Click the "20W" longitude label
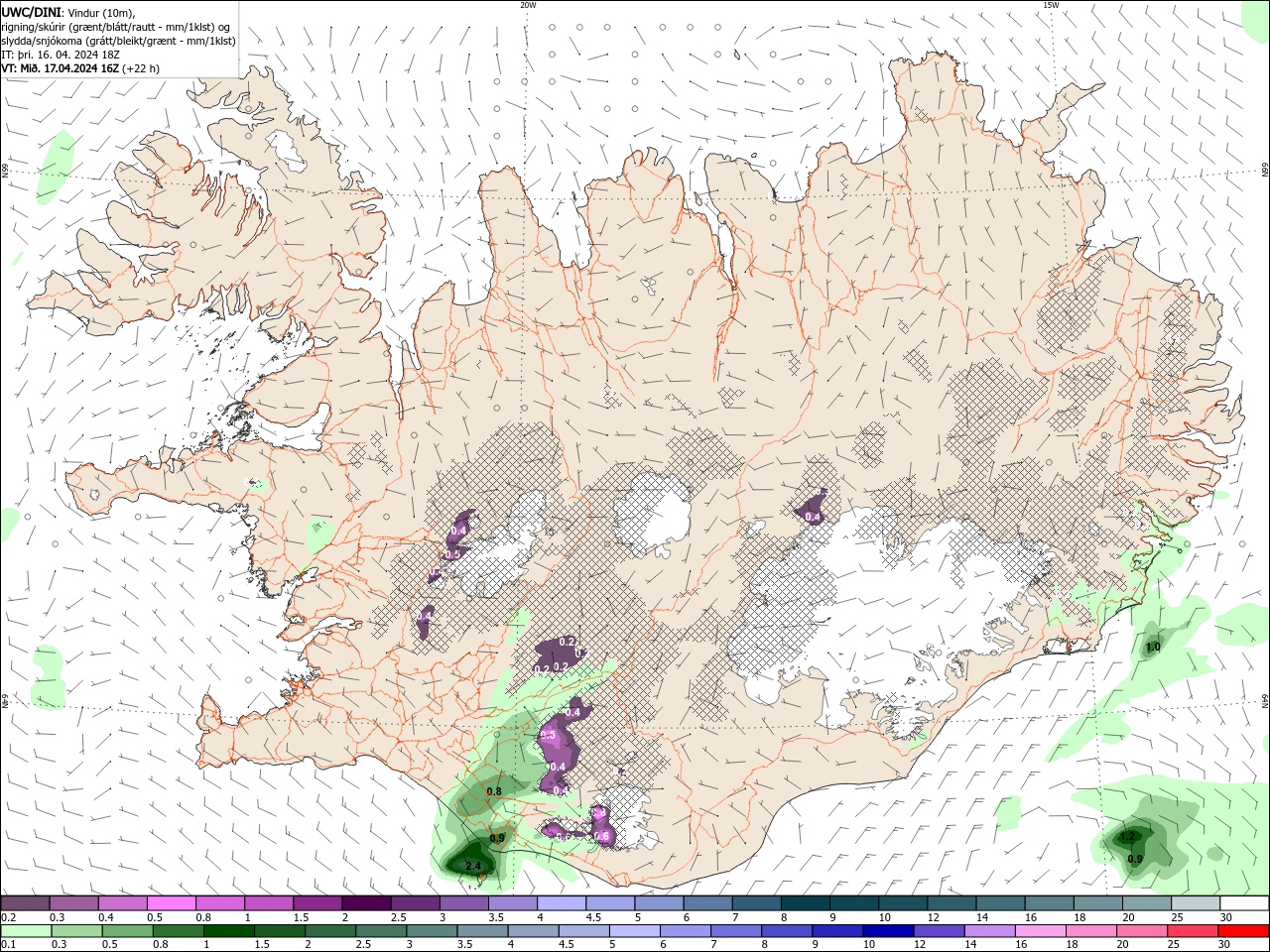Viewport: 1270px width, 952px height. pos(528,5)
